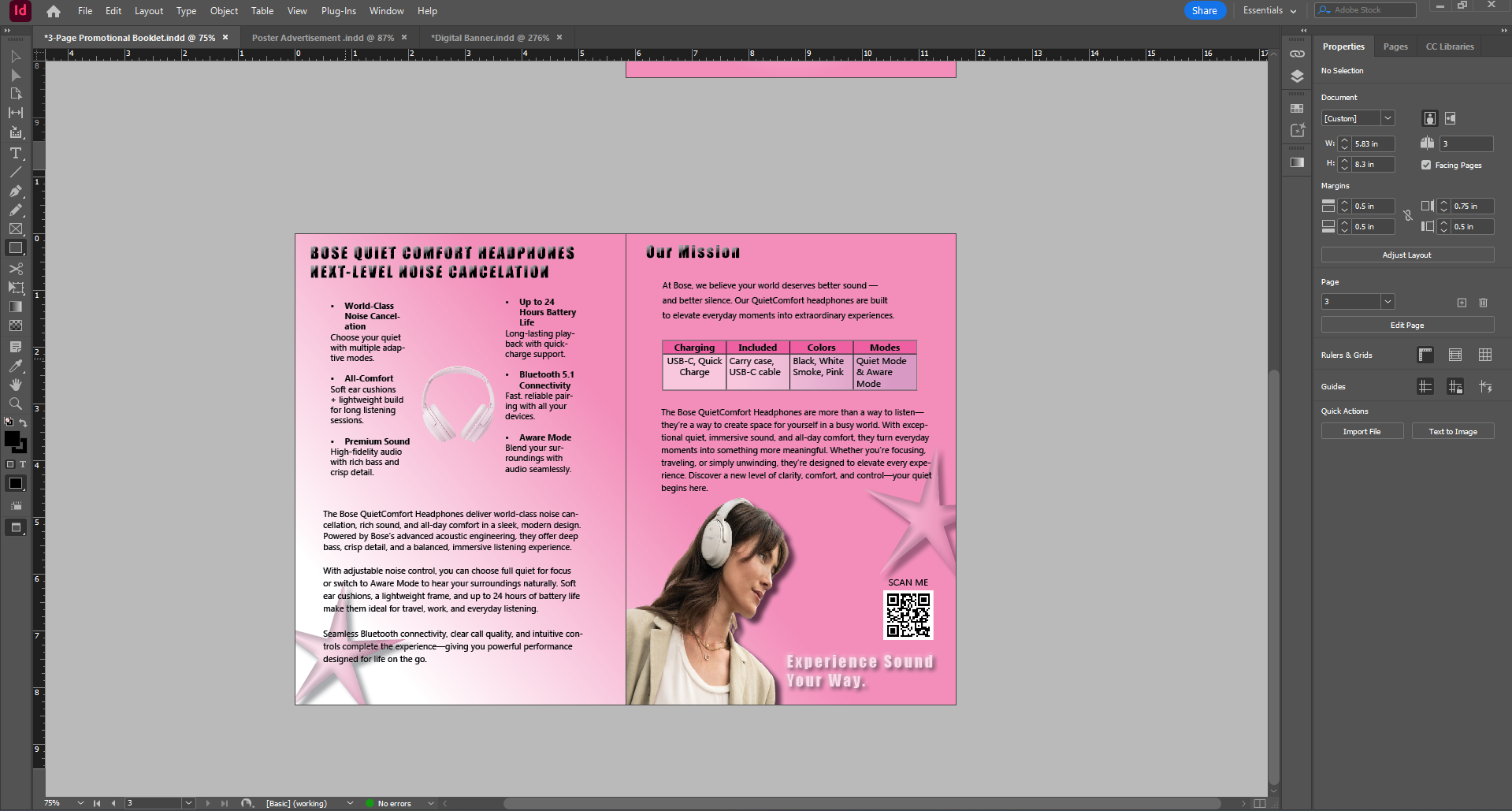
Task: Activate the Zoom tool
Action: 16,404
